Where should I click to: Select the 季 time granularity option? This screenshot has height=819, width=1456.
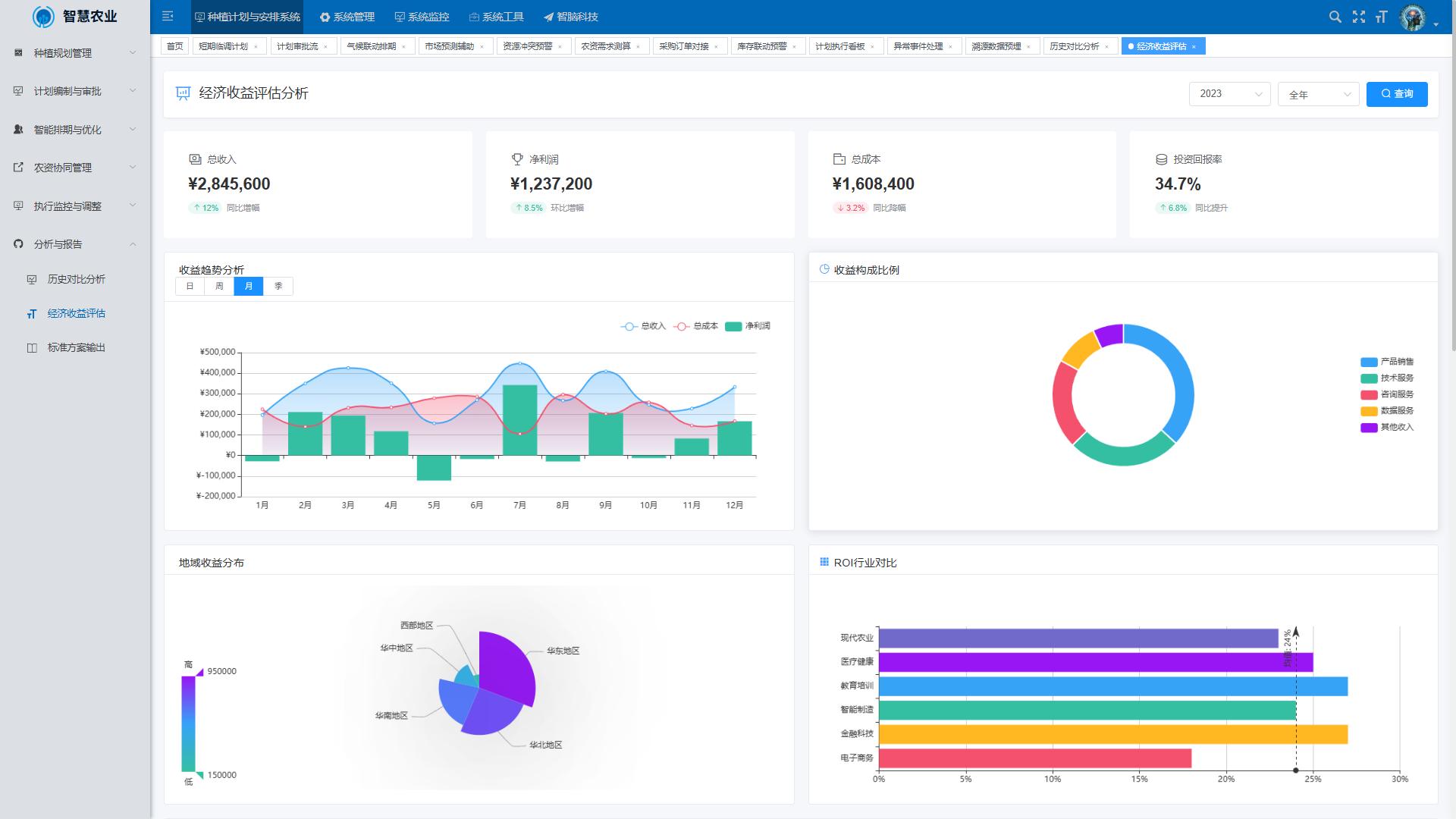[278, 286]
